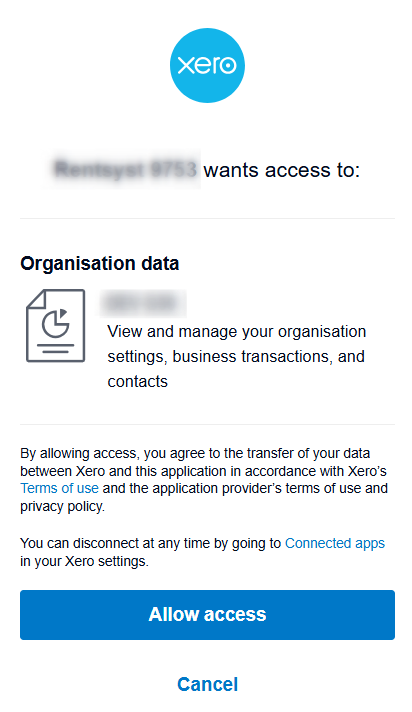Click the divider line above Organisation data
The width and height of the screenshot is (412, 712).
tap(207, 218)
